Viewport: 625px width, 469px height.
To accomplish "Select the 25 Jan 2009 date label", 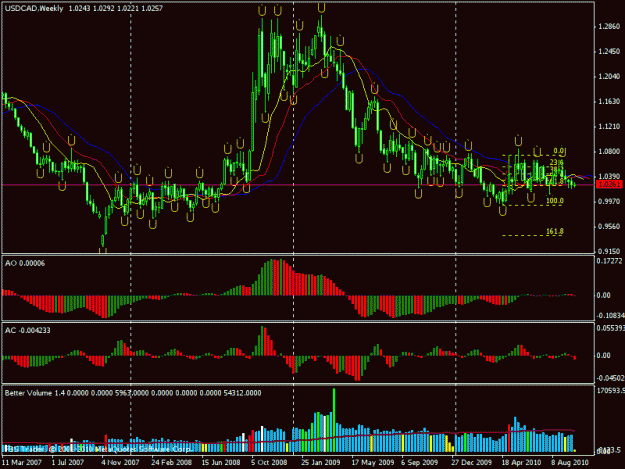I will click(321, 462).
